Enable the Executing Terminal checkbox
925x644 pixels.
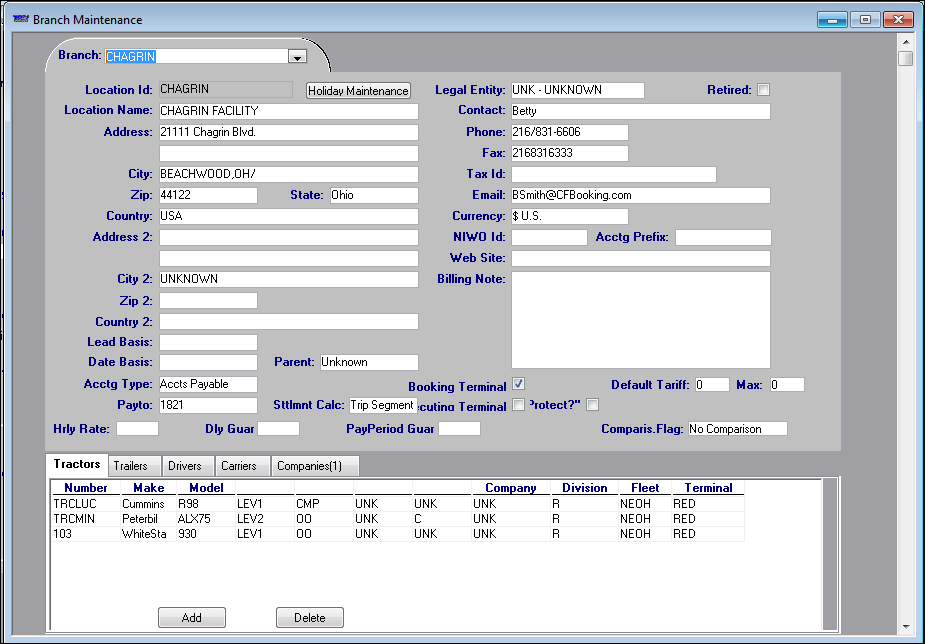coord(518,405)
